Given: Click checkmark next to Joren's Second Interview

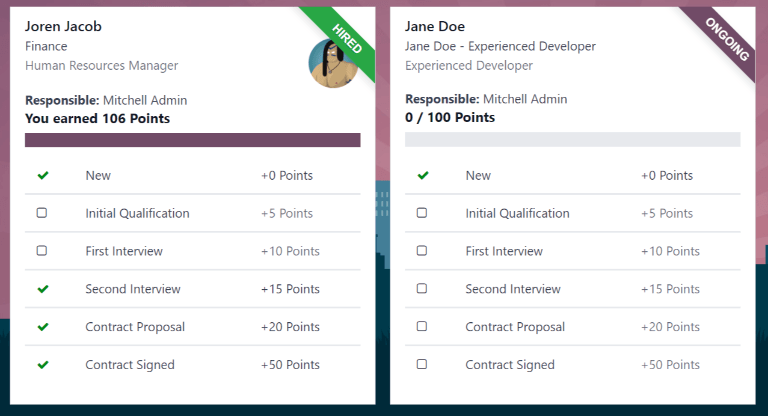Looking at the screenshot, I should [x=43, y=289].
